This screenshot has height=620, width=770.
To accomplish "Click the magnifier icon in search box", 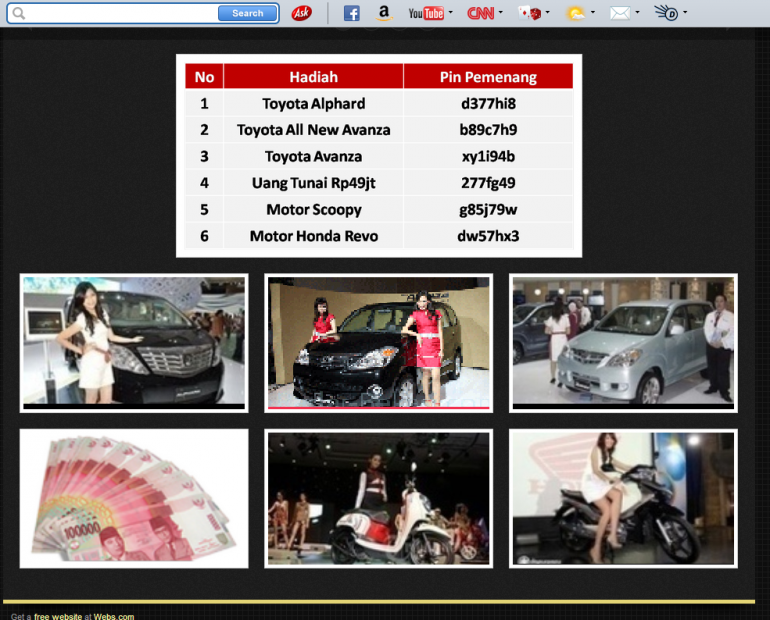I will [18, 13].
